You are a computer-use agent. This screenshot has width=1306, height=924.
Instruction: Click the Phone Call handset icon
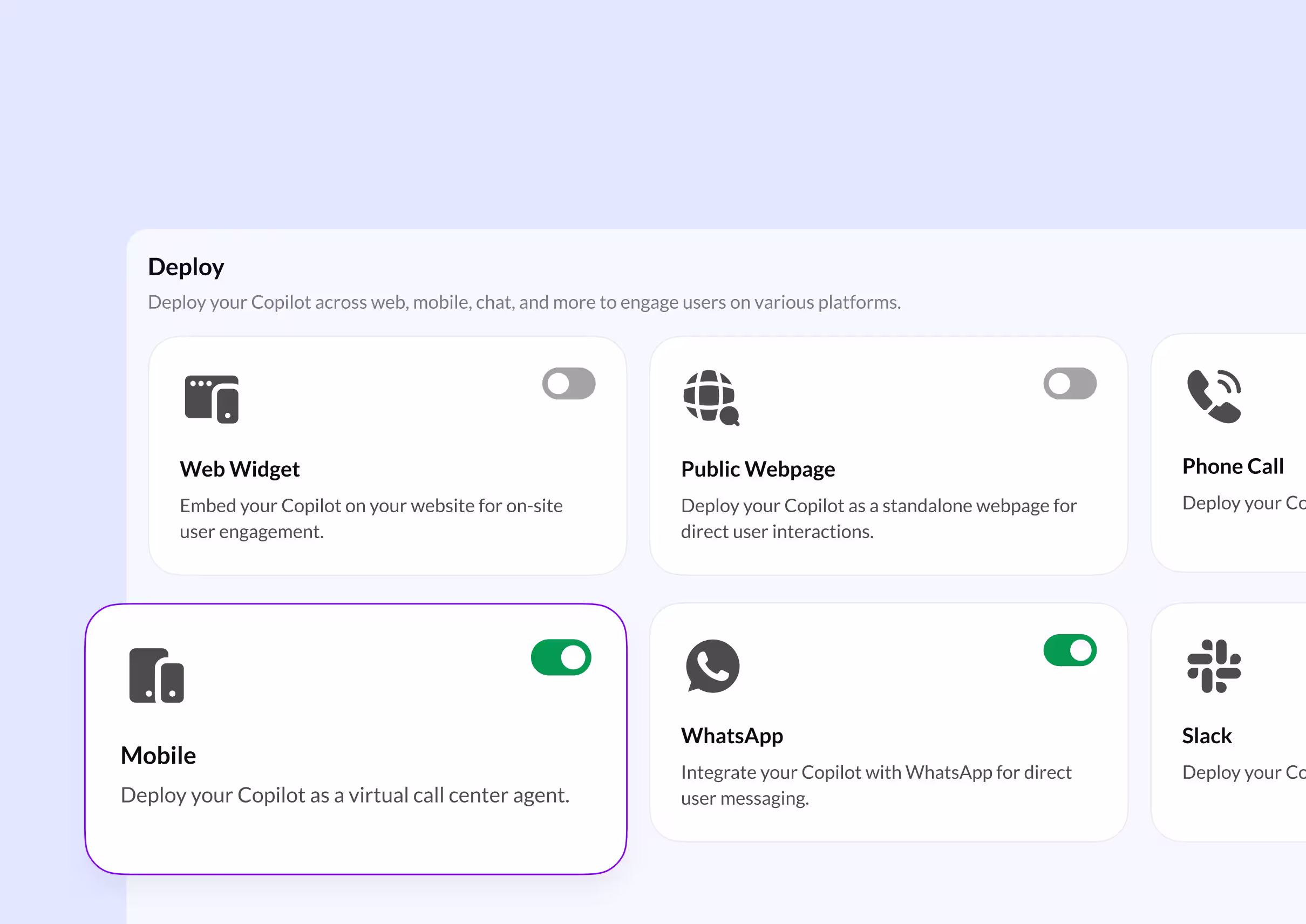[1213, 396]
